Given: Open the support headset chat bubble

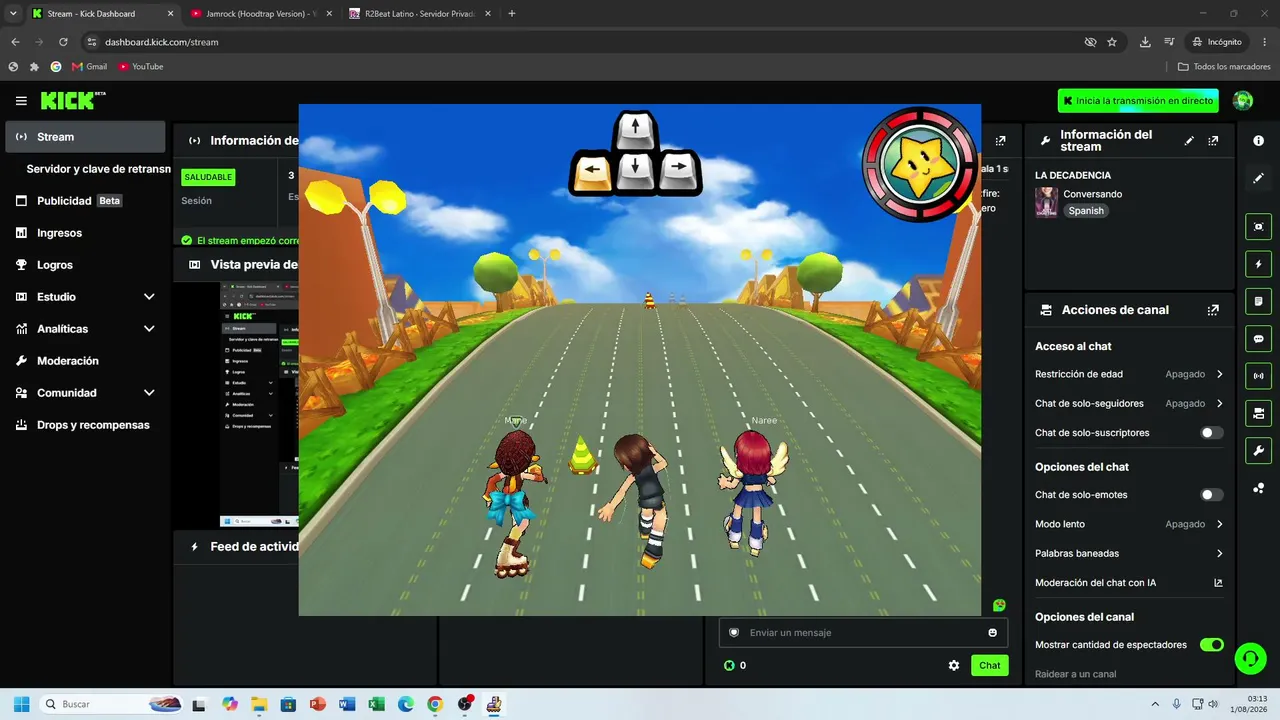Looking at the screenshot, I should pyautogui.click(x=1250, y=658).
